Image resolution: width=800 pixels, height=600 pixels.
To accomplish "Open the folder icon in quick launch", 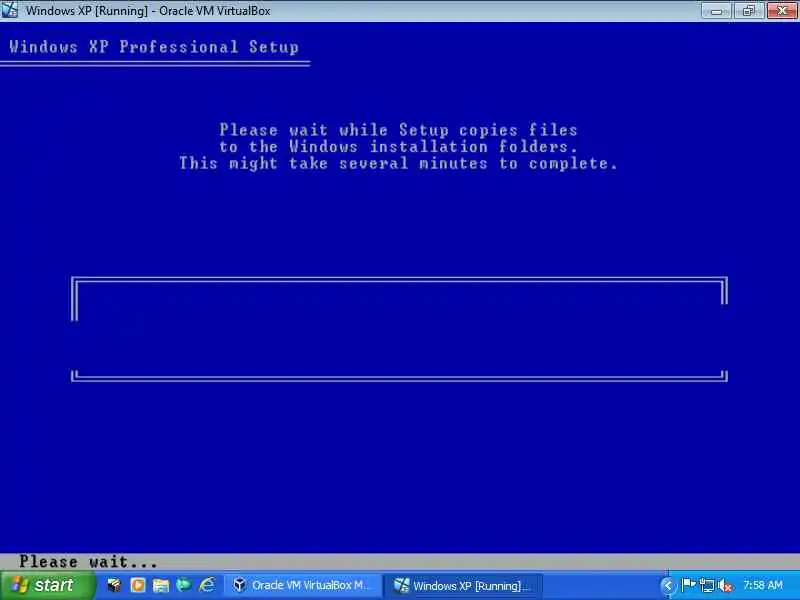I will tap(161, 585).
